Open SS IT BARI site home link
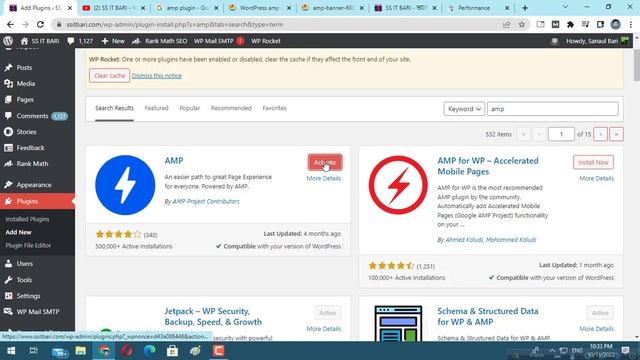The image size is (640, 360). tap(40, 41)
